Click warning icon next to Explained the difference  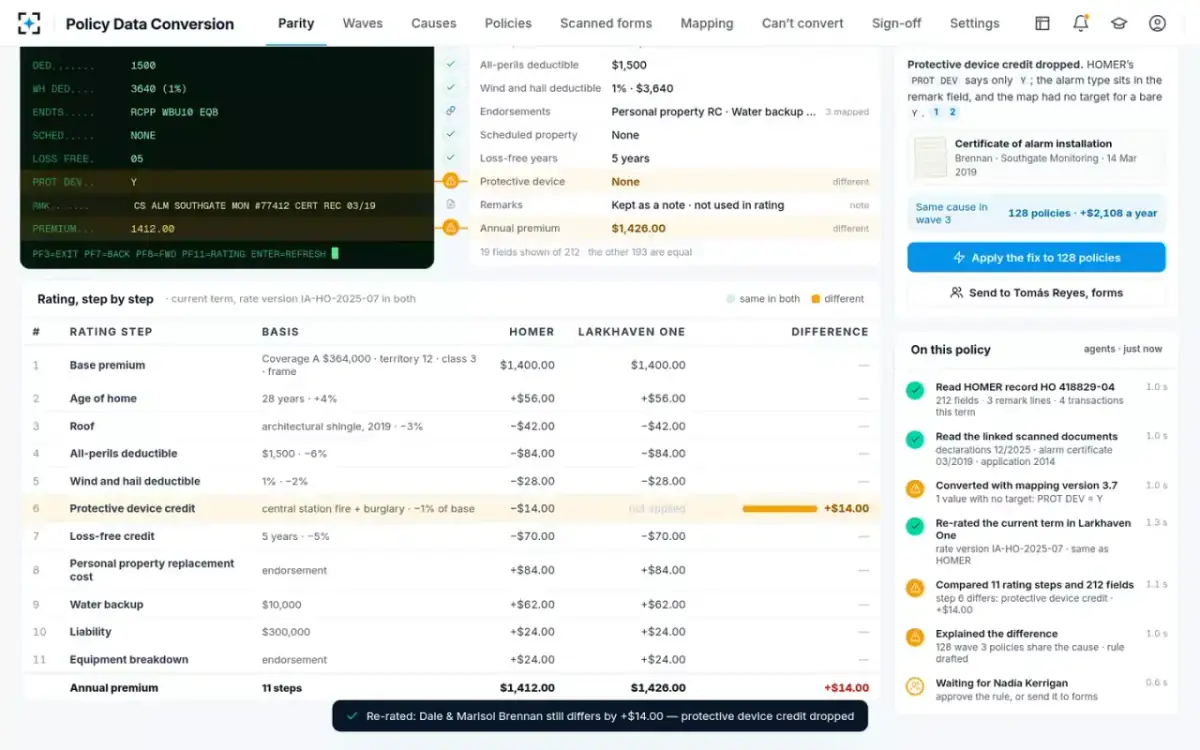click(914, 637)
